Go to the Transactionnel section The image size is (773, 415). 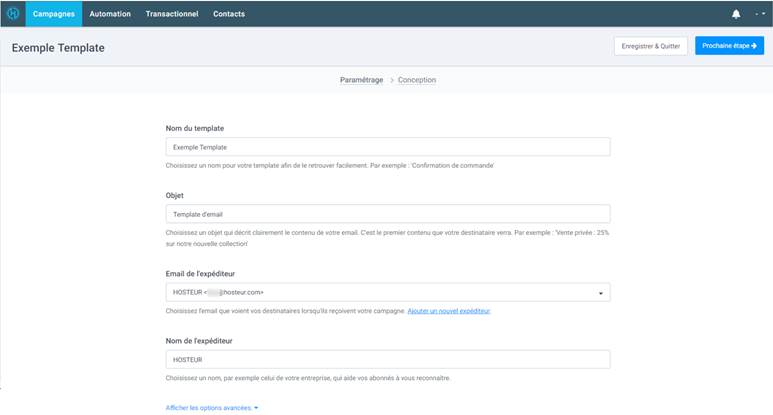click(172, 14)
